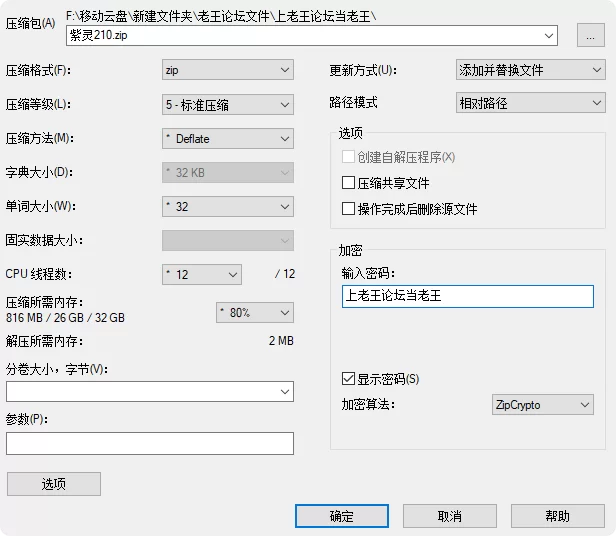Open the 更新方式 添加并替换文件 dropdown
Viewport: 616px width, 536px height.
[x=530, y=70]
